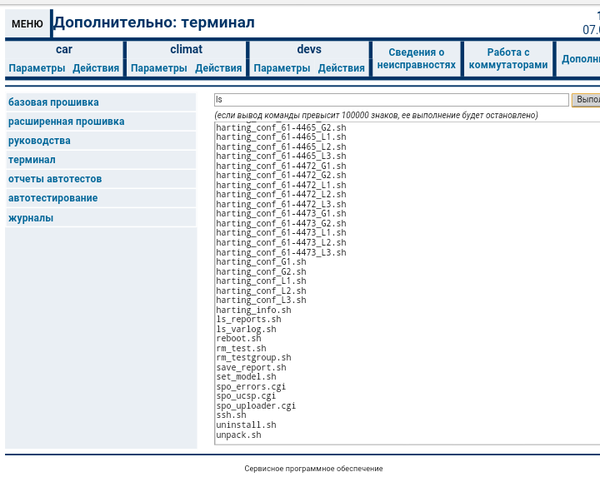The image size is (600, 477).
Task: Open climat Действия link
Action: (x=218, y=68)
